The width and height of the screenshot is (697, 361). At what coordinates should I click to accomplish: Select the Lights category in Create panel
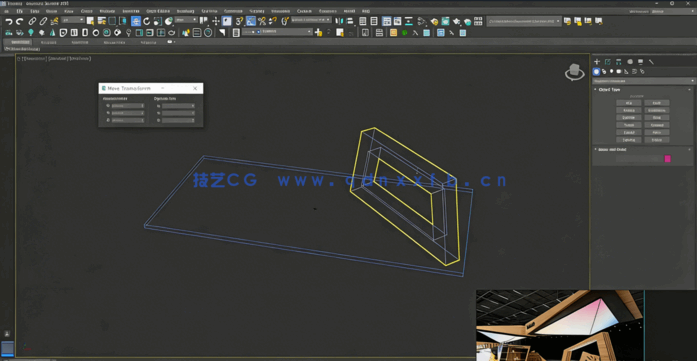pos(611,71)
